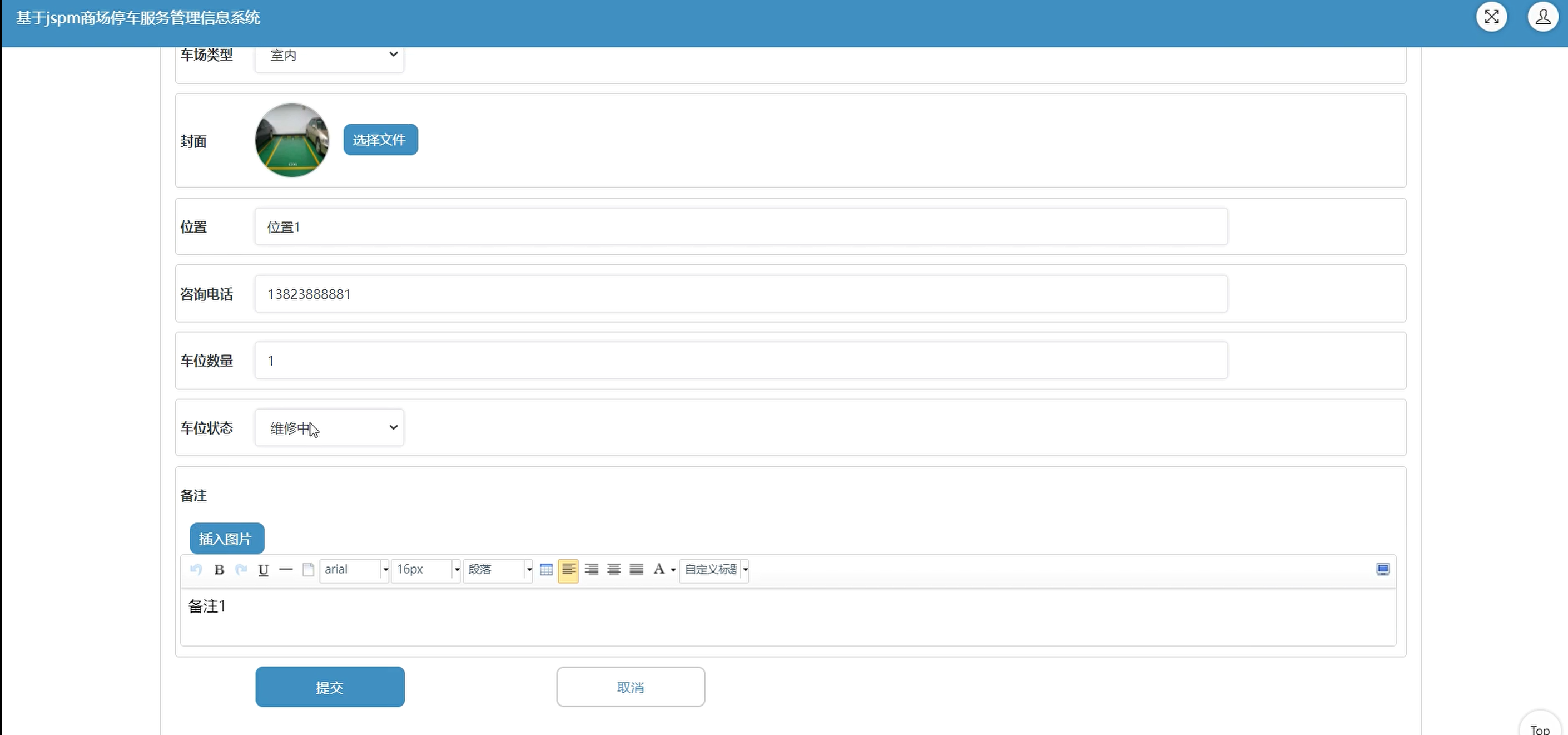Select left text alignment in the editor
The width and height of the screenshot is (1568, 735).
coord(568,570)
